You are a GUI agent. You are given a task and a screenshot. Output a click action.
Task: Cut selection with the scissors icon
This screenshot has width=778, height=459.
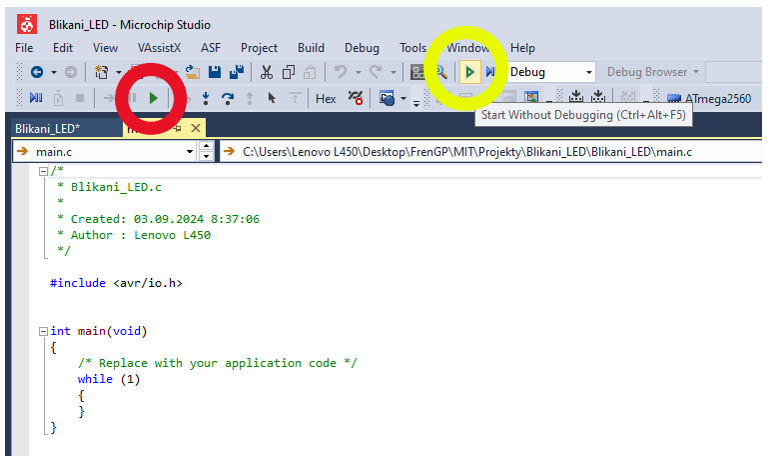tap(266, 72)
